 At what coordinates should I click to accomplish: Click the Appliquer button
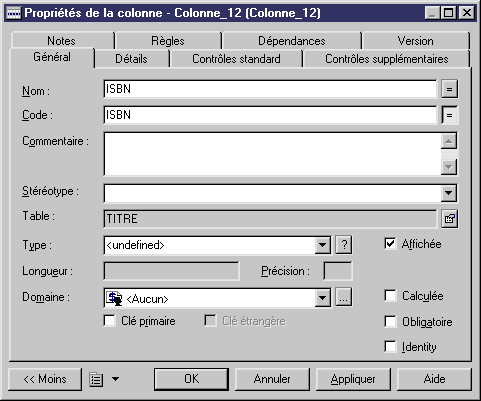353,379
